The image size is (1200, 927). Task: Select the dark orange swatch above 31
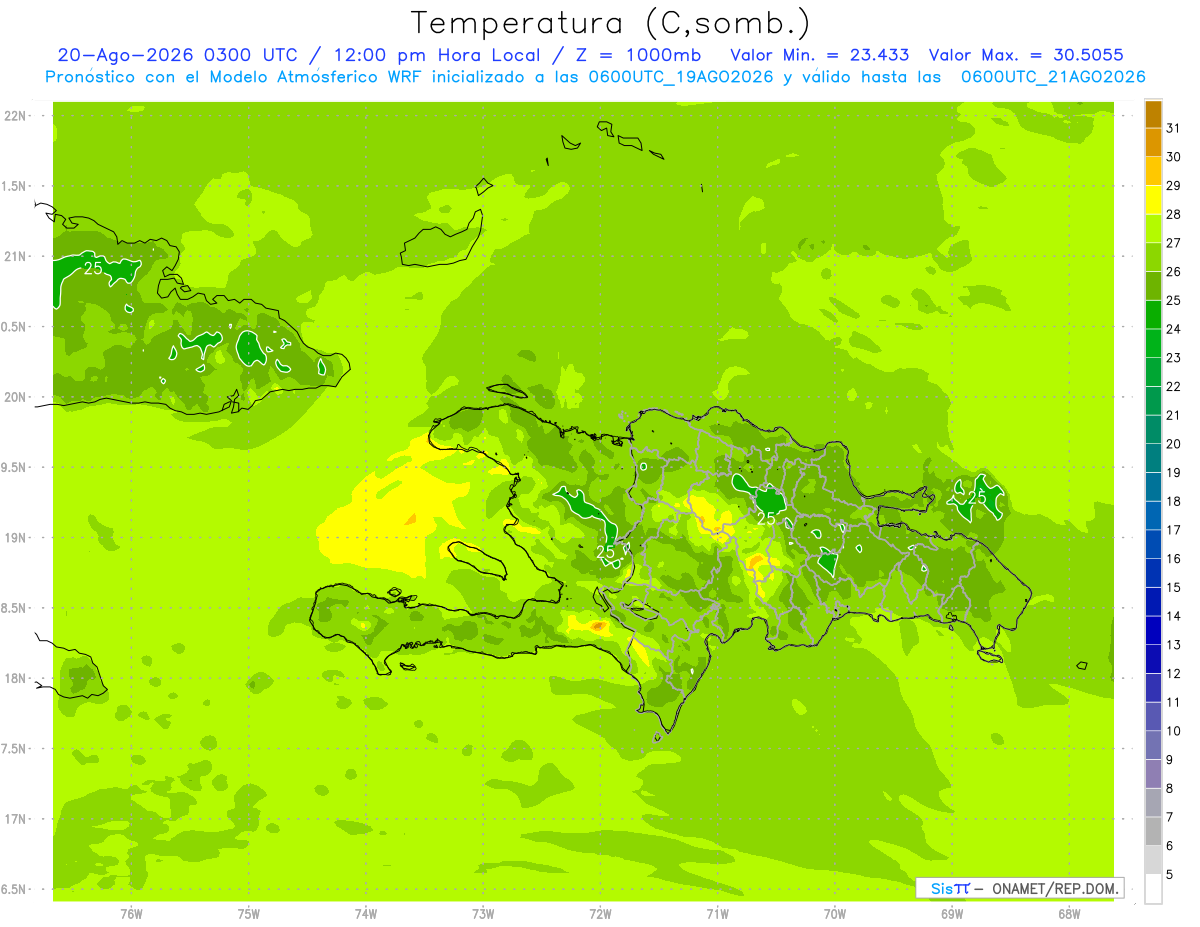coord(1153,114)
